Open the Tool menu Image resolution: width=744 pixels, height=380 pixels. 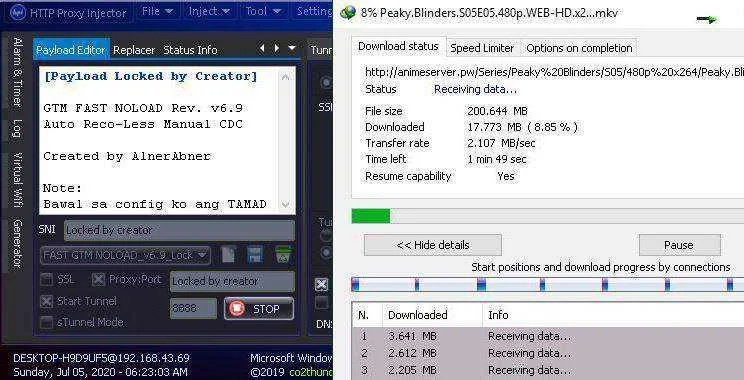[262, 11]
